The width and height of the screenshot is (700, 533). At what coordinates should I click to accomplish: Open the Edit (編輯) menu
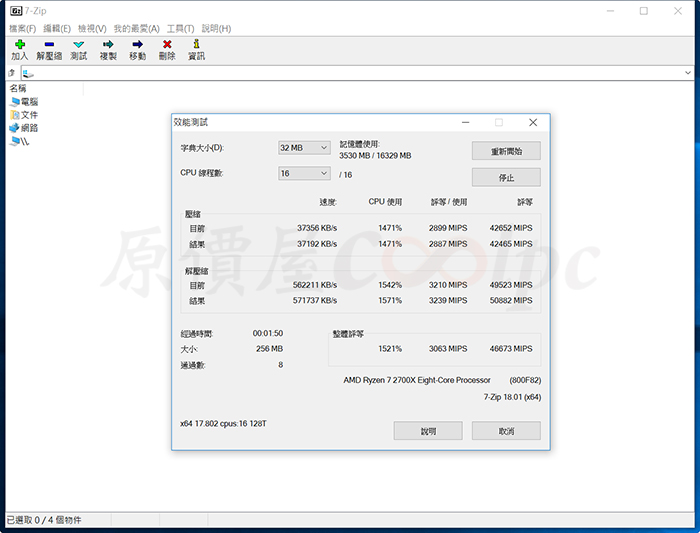[57, 29]
